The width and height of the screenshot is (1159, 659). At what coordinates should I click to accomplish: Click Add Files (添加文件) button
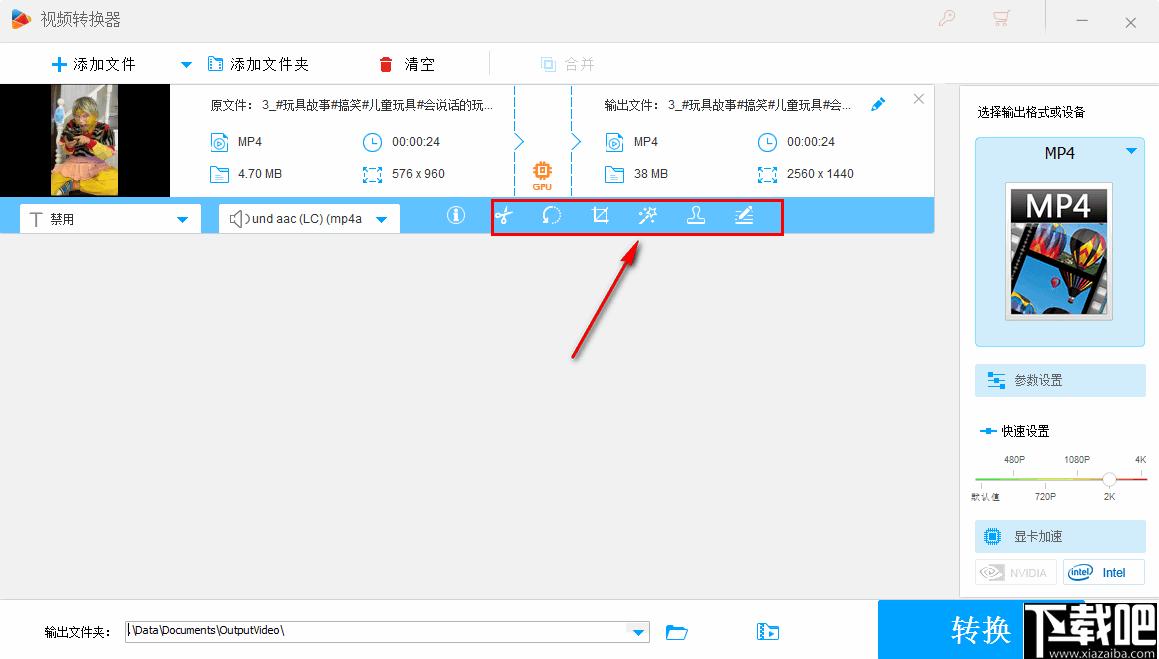pyautogui.click(x=93, y=64)
